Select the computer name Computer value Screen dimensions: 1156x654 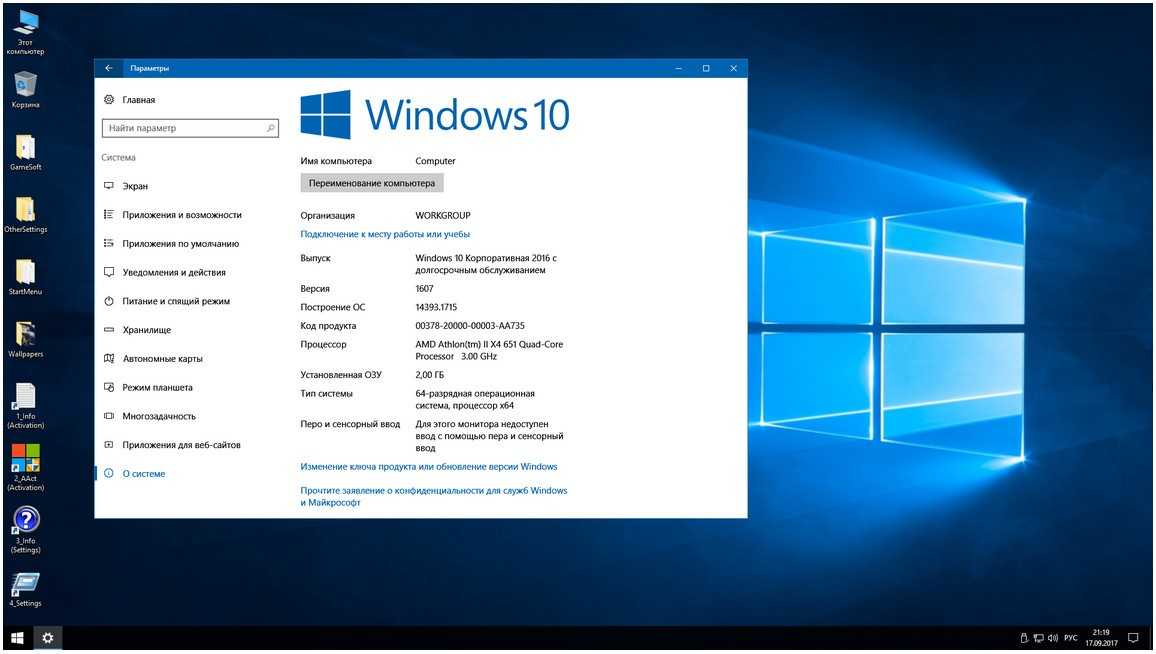(435, 161)
